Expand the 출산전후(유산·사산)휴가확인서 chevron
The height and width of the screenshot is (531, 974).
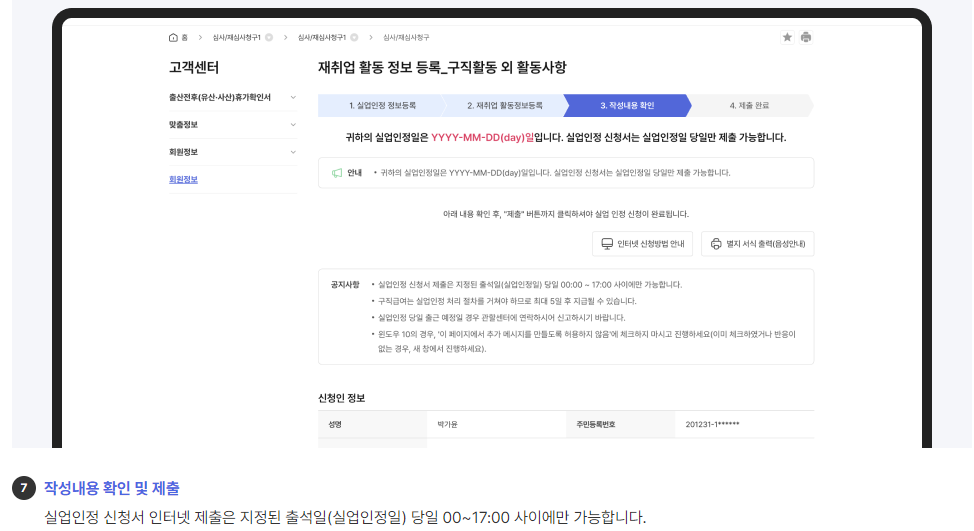point(293,98)
